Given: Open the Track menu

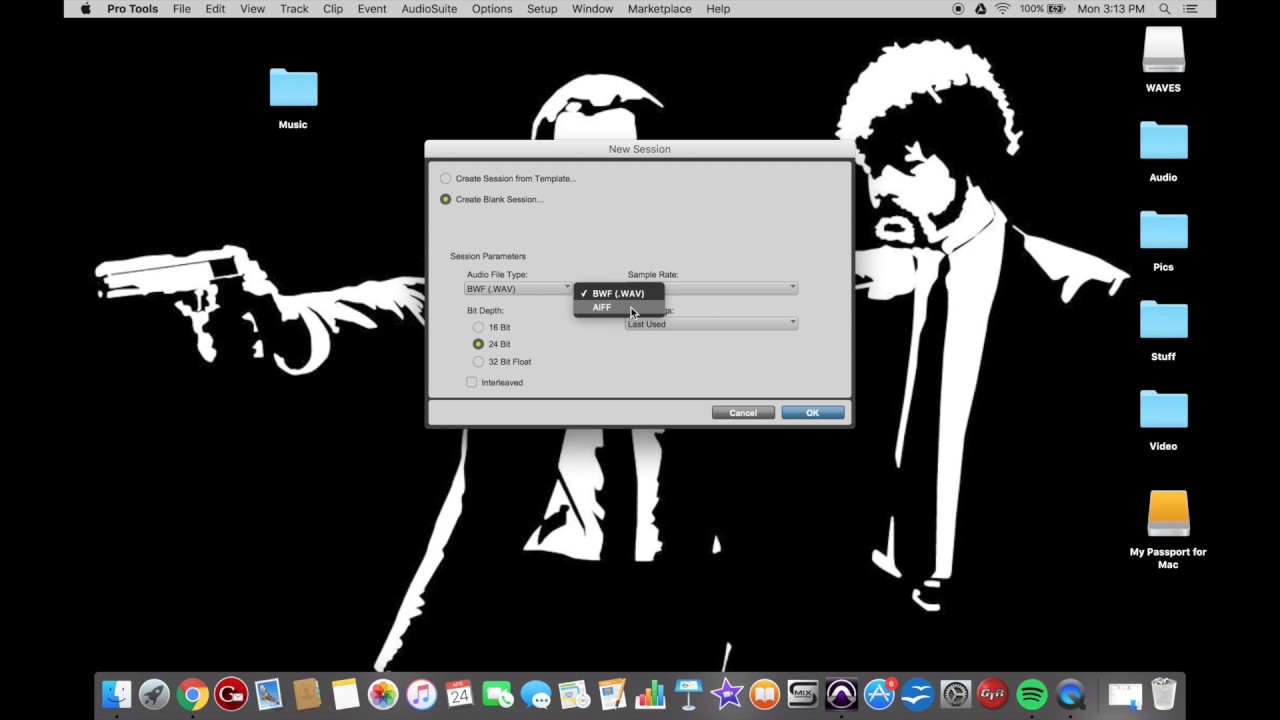Looking at the screenshot, I should [x=294, y=9].
